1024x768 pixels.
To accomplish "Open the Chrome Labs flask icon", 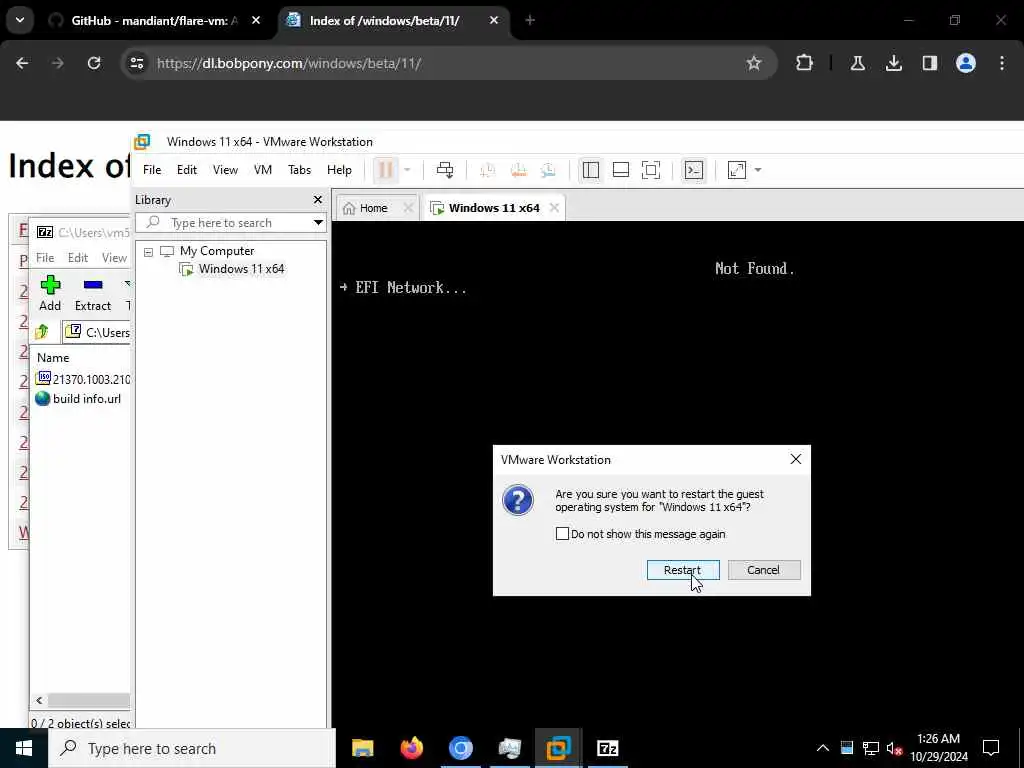I will 857,63.
